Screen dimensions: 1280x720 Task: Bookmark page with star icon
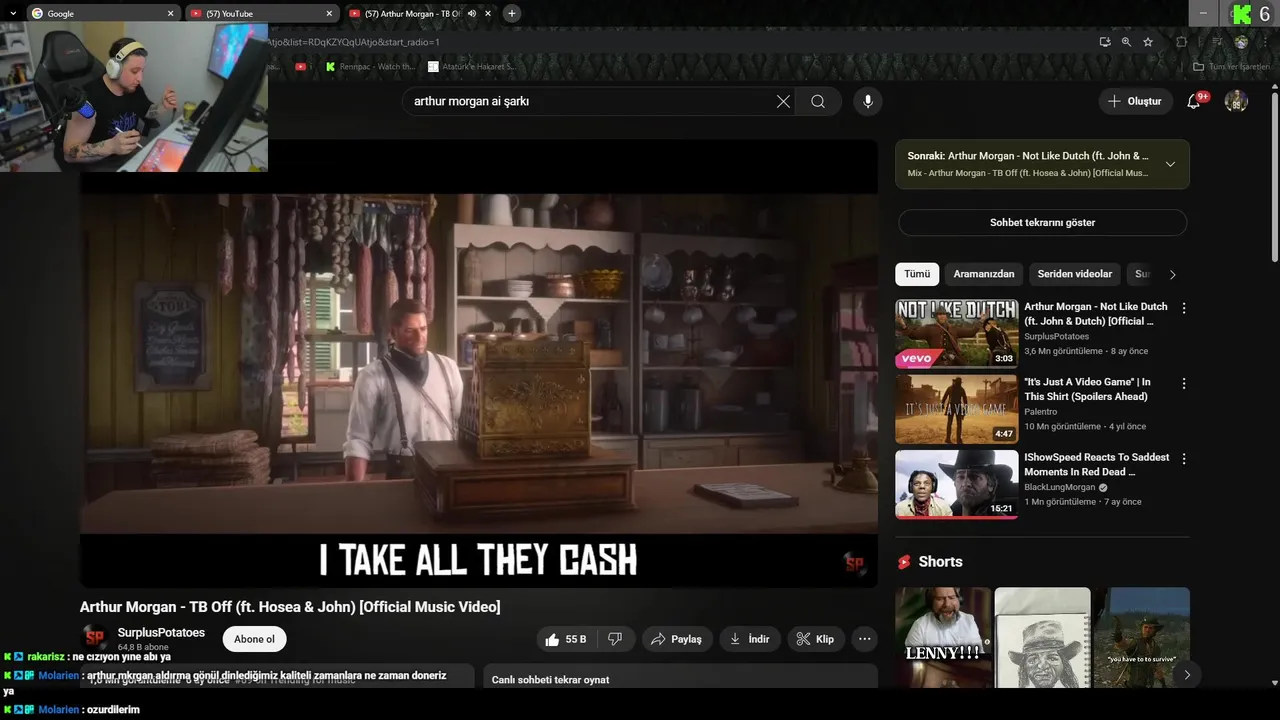point(1148,42)
